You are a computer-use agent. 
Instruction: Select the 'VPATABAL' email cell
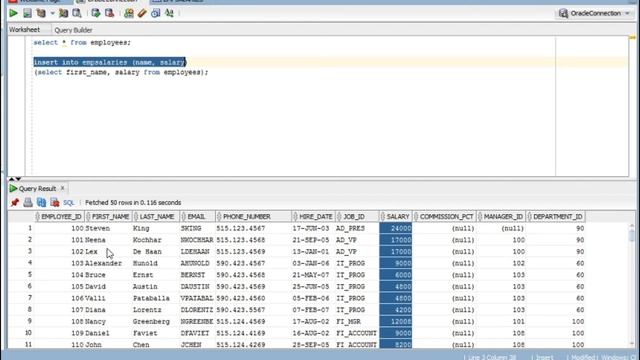[x=197, y=298]
